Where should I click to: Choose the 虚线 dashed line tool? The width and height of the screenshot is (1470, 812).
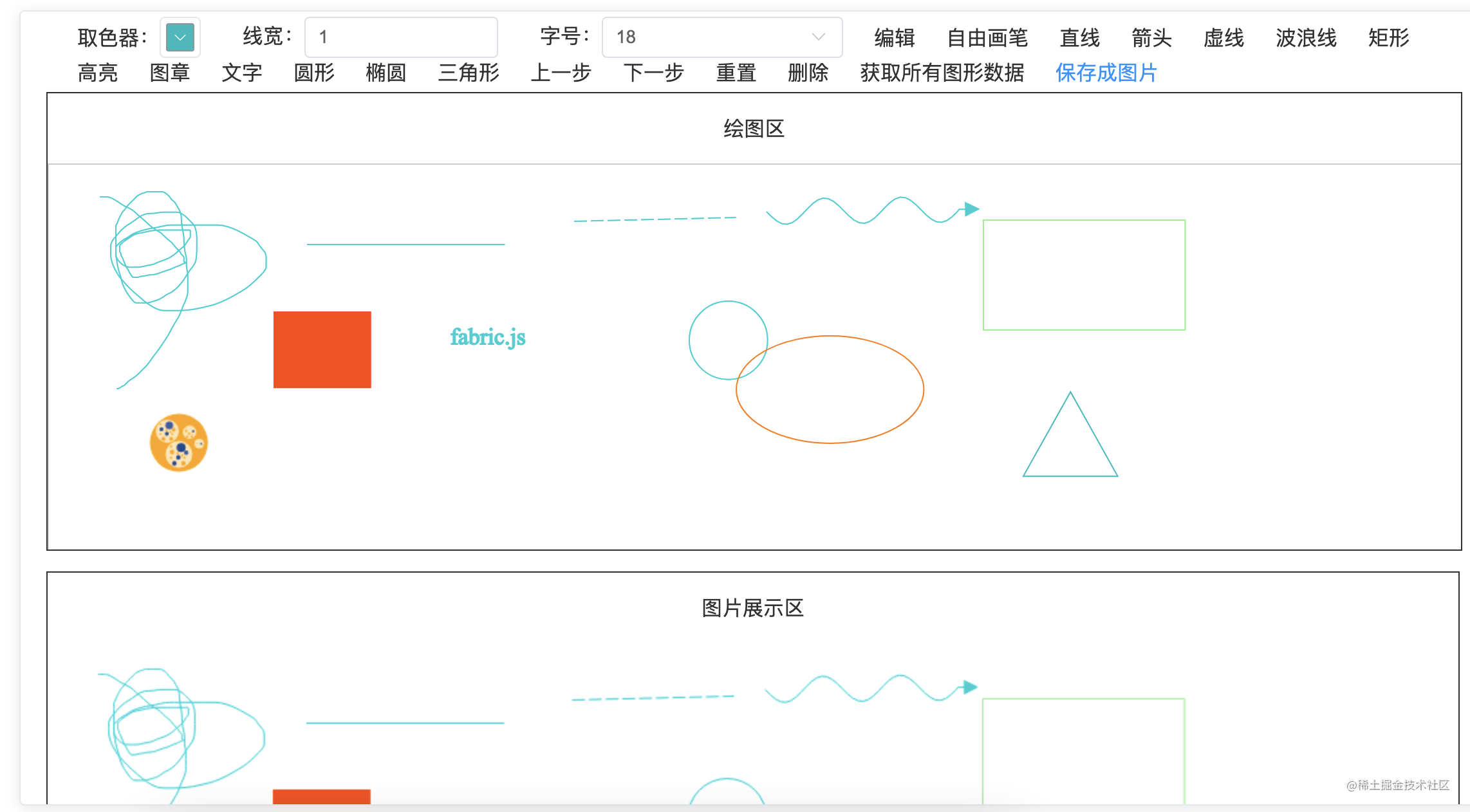coord(1223,37)
